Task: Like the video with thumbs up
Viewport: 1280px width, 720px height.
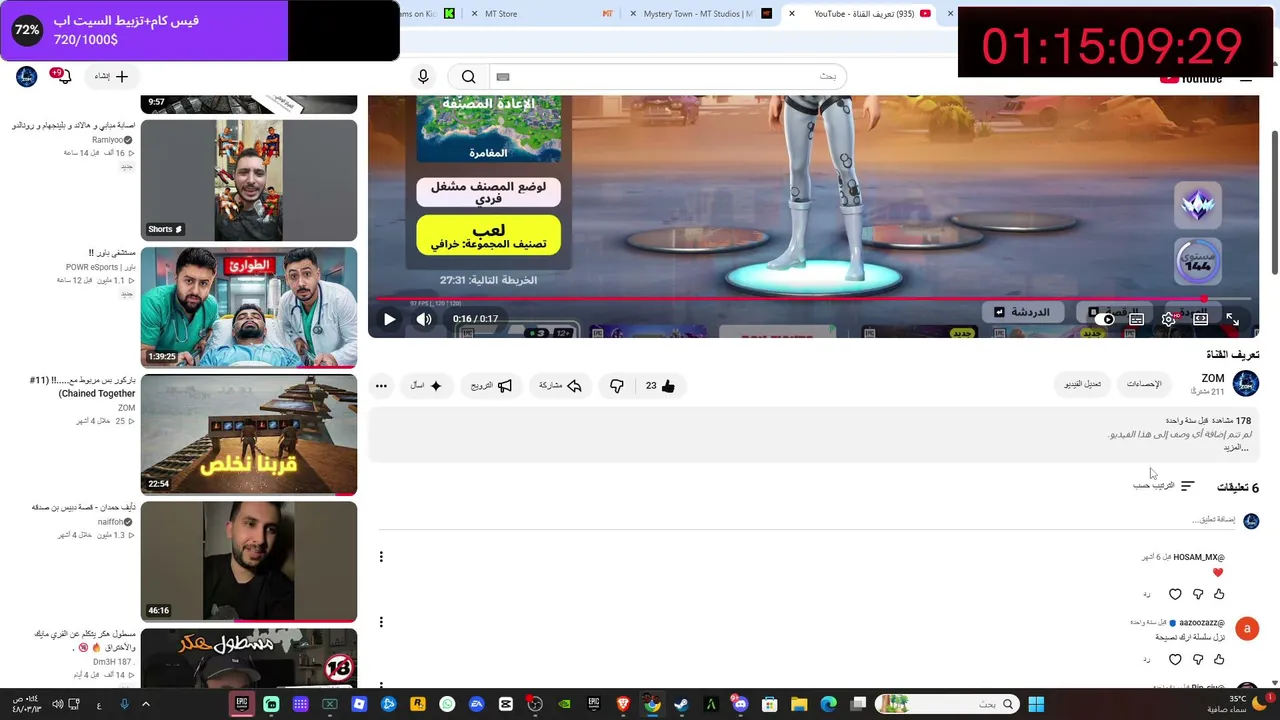Action: (x=661, y=386)
